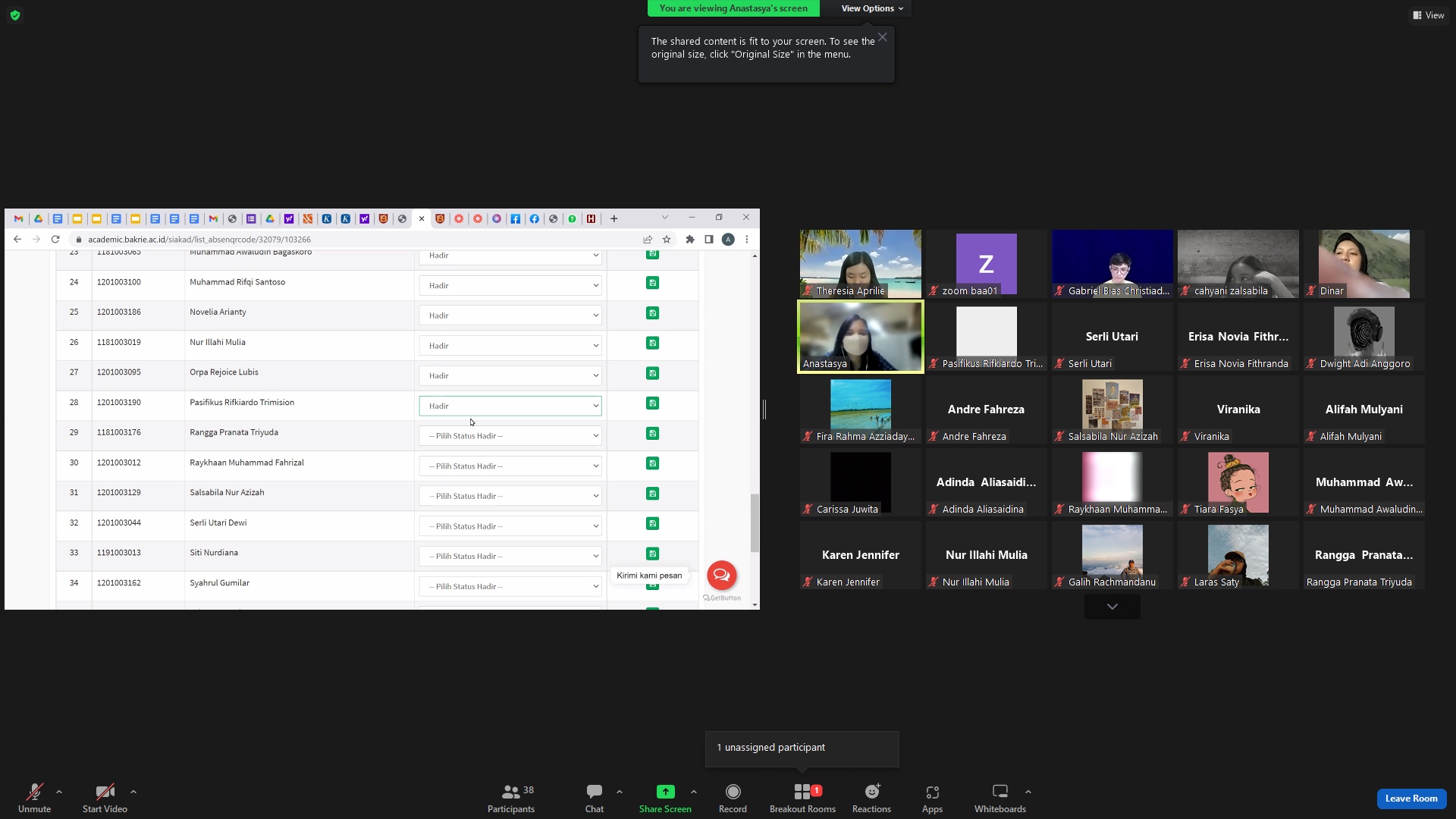This screenshot has height=819, width=1456.
Task: Select Anastasya's video thumbnail
Action: tap(861, 337)
